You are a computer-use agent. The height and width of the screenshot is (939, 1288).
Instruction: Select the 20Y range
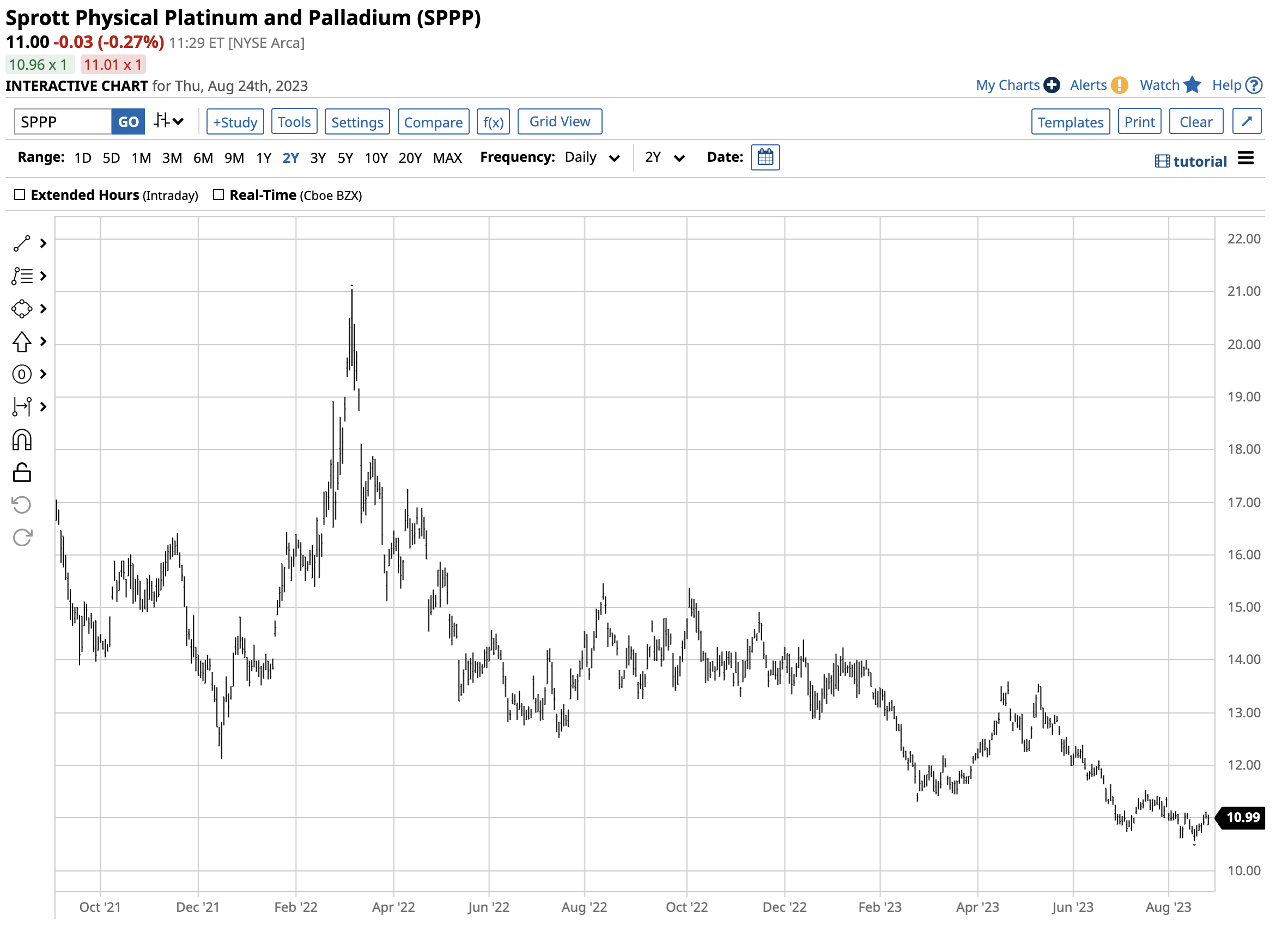point(411,158)
